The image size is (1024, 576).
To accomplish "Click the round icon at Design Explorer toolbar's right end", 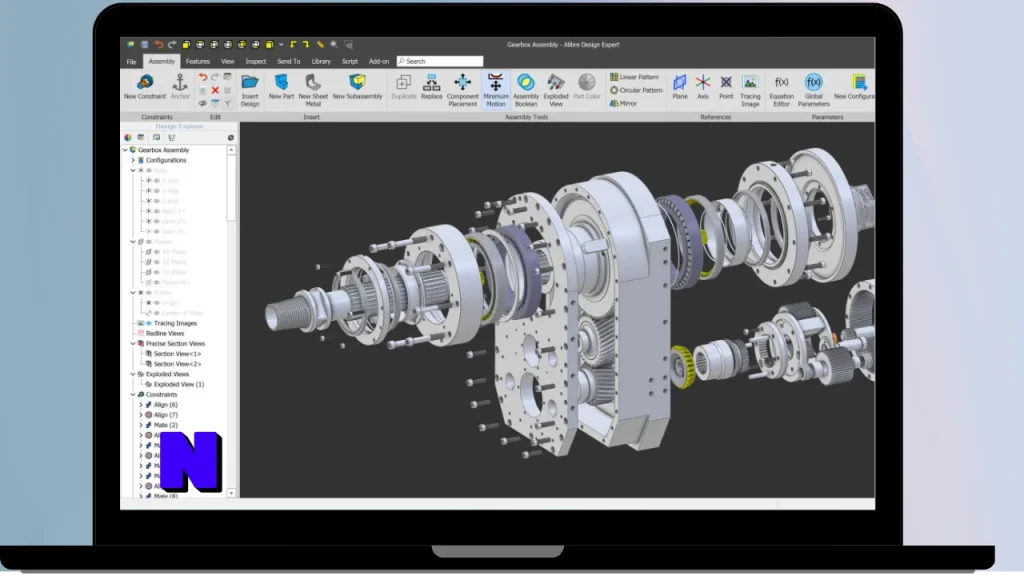I will [x=231, y=138].
